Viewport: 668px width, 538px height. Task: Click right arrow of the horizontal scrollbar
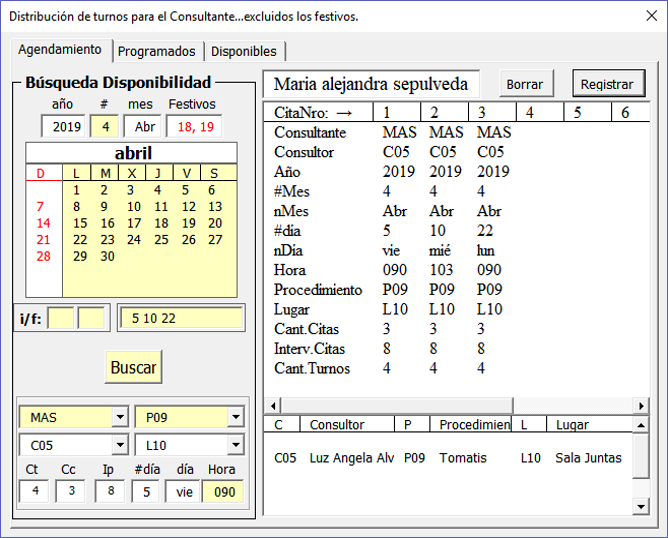click(641, 406)
